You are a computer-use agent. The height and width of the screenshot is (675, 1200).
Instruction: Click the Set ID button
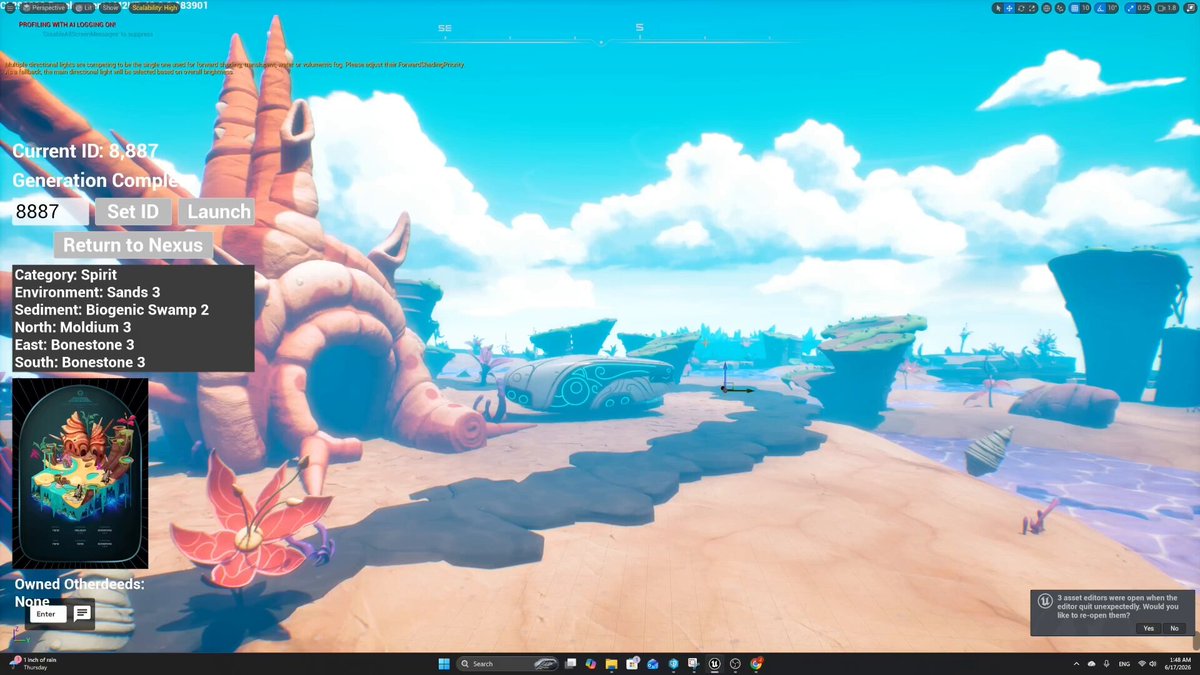point(133,212)
